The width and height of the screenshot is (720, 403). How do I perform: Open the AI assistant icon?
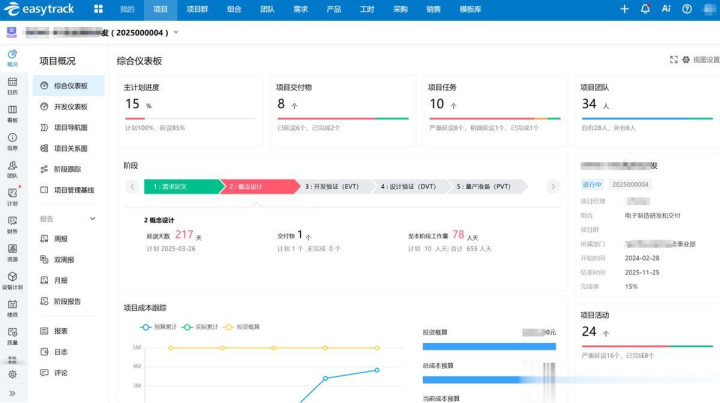[x=666, y=9]
